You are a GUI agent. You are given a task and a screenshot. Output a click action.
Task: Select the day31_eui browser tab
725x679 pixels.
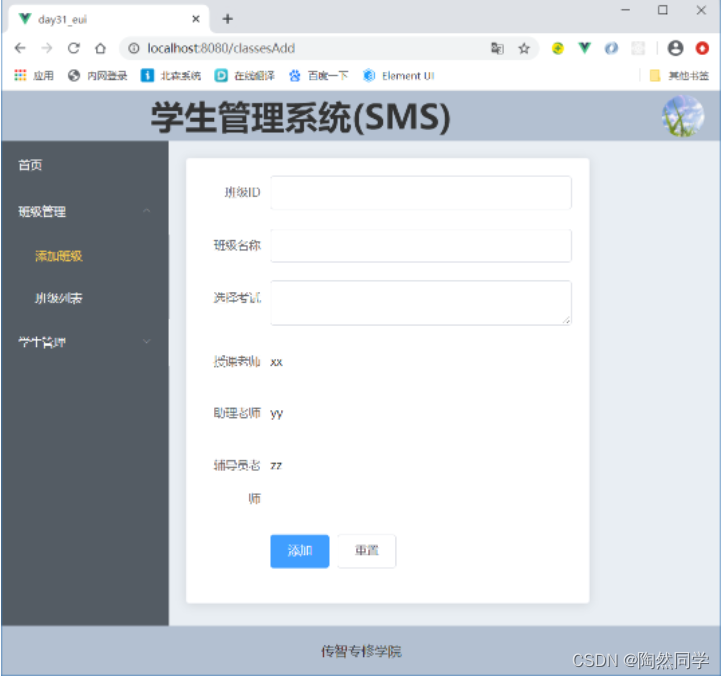pyautogui.click(x=109, y=19)
